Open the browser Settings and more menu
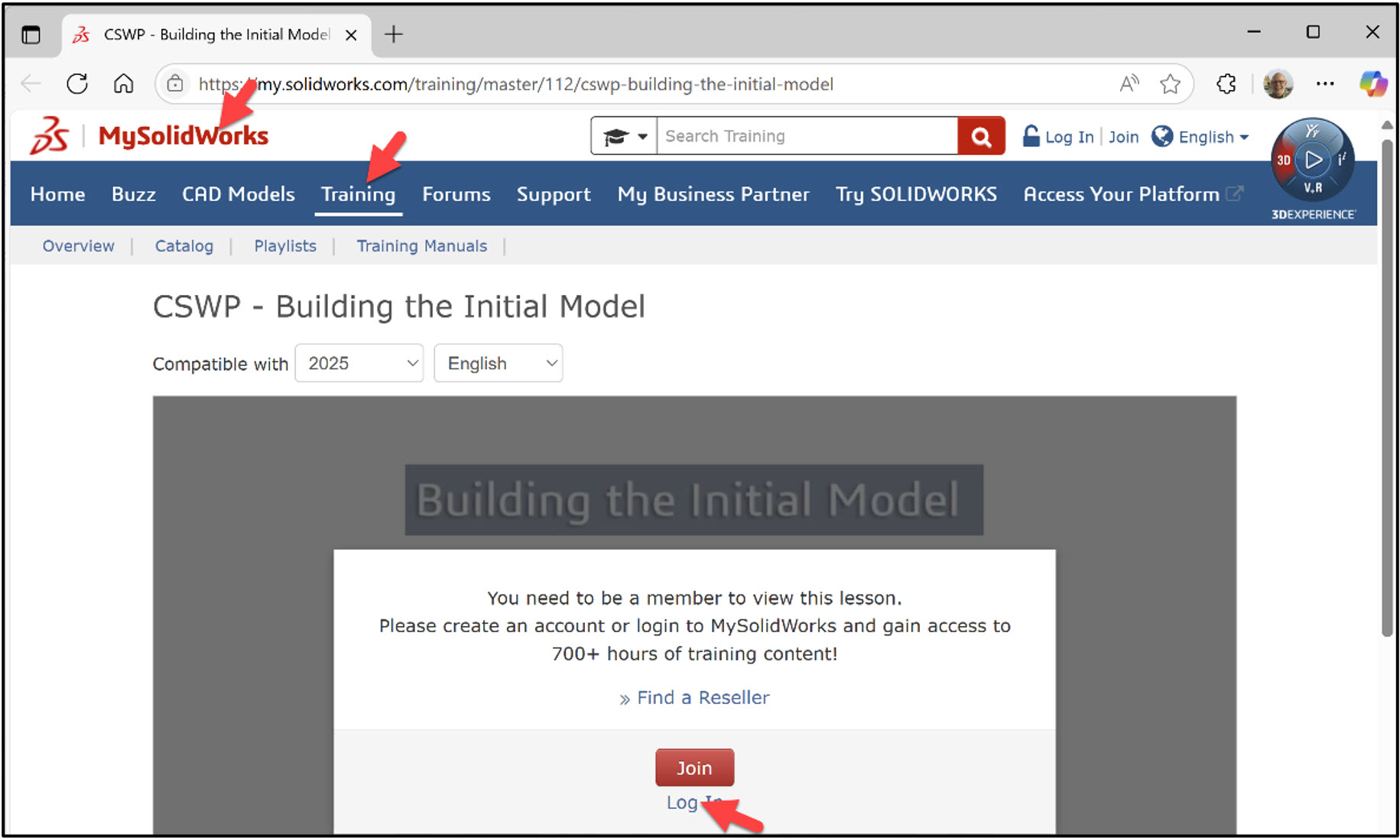This screenshot has height=840, width=1400. tap(1325, 83)
